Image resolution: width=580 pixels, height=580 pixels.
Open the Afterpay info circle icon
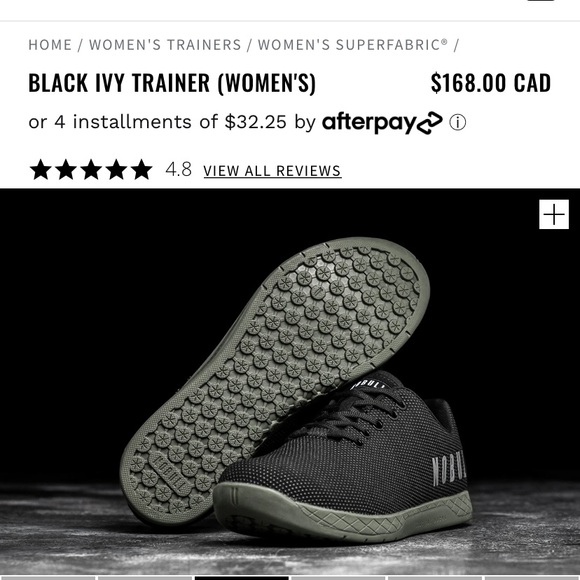point(458,122)
